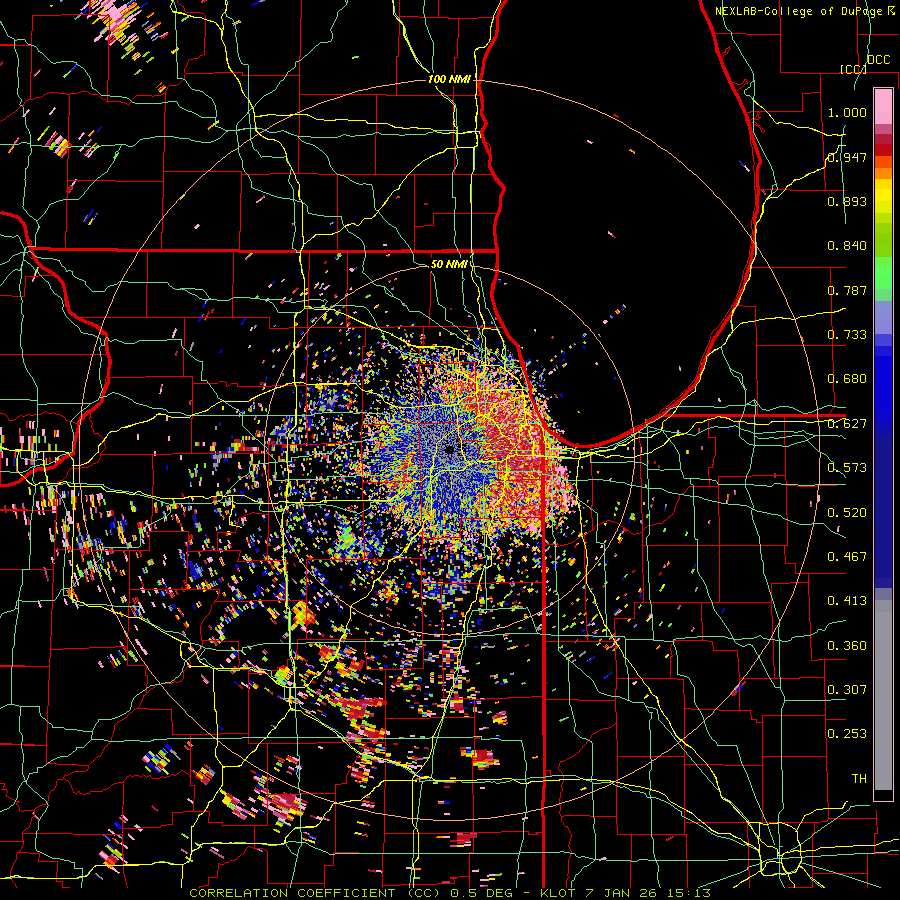Click the black radar site dot at center
This screenshot has width=900, height=900.
[x=450, y=450]
